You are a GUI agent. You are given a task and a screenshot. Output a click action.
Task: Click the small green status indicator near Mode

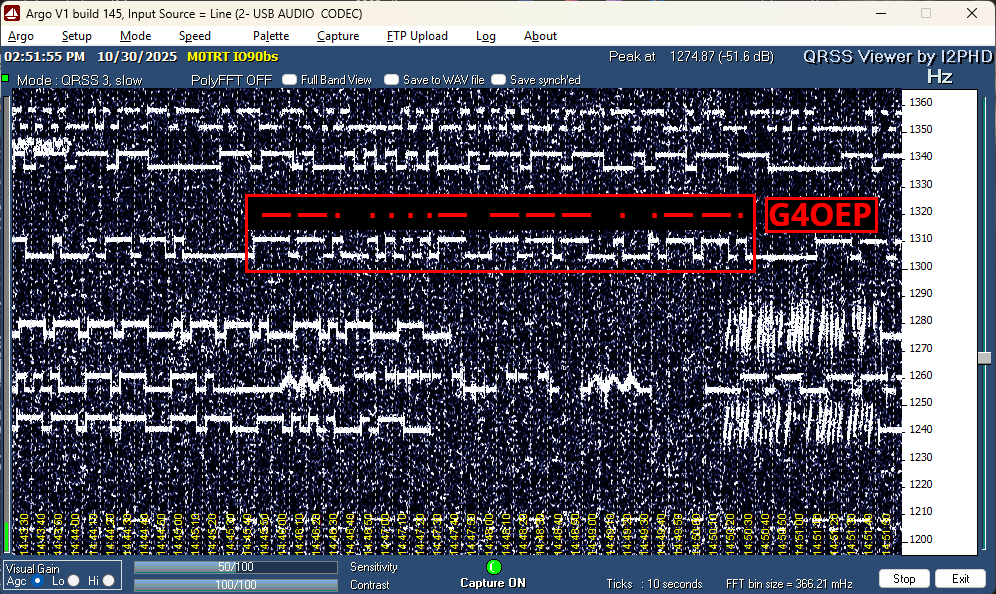coord(6,78)
